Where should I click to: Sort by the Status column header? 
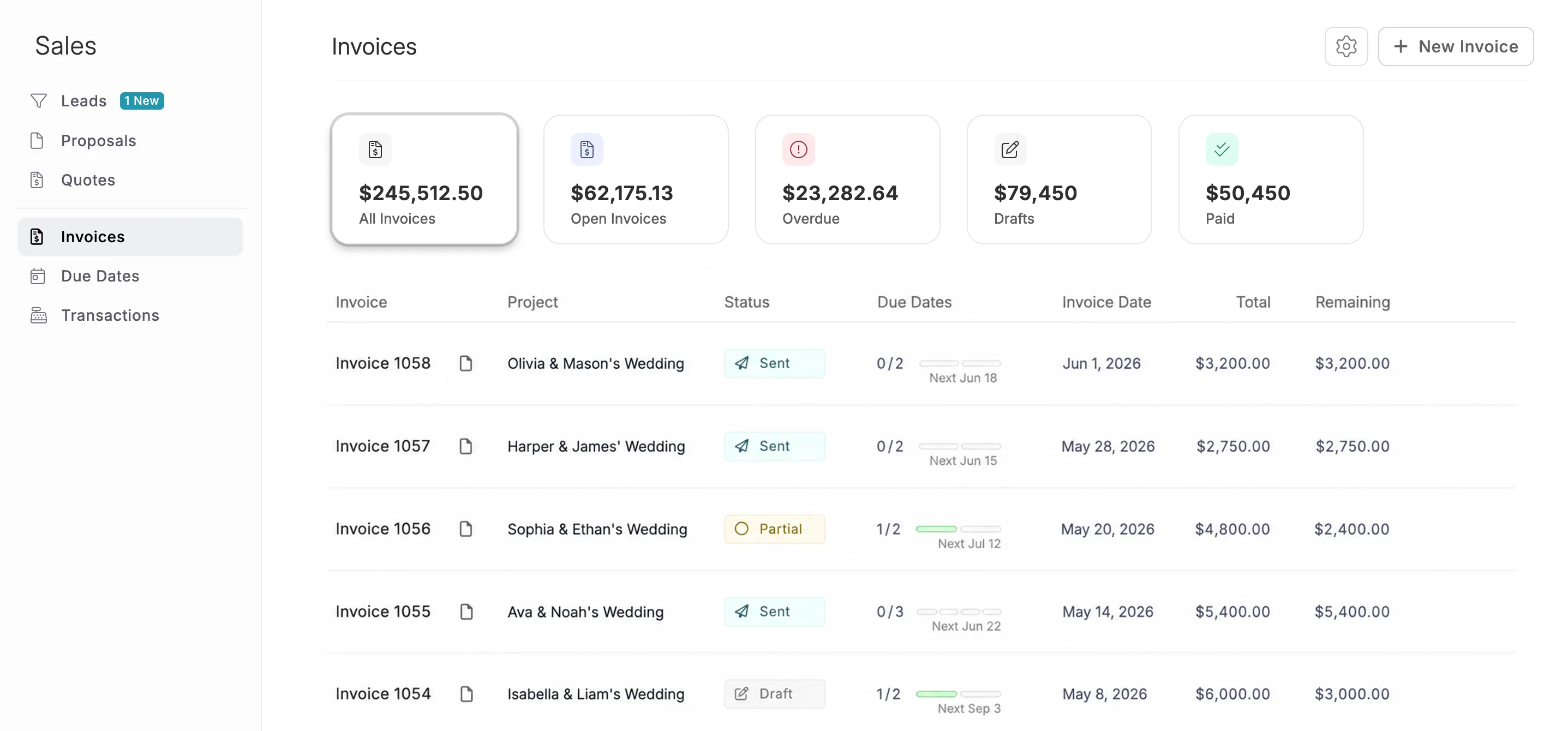[x=746, y=303]
